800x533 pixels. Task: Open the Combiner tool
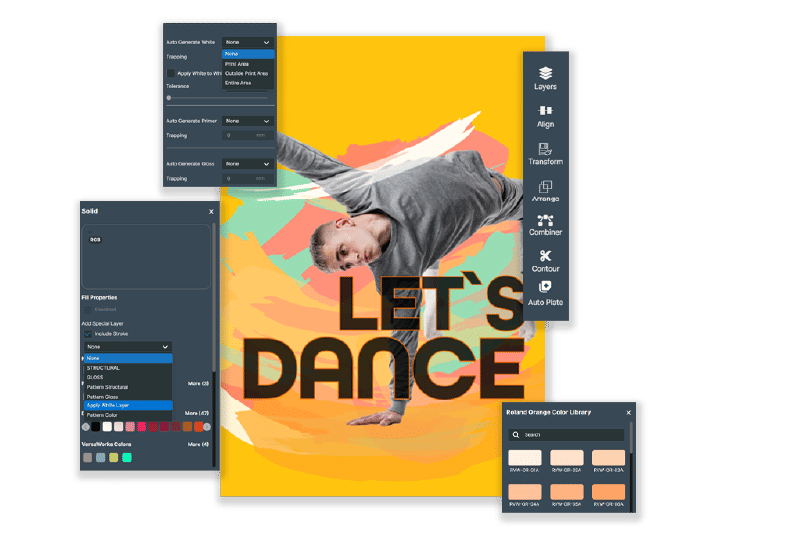click(545, 225)
